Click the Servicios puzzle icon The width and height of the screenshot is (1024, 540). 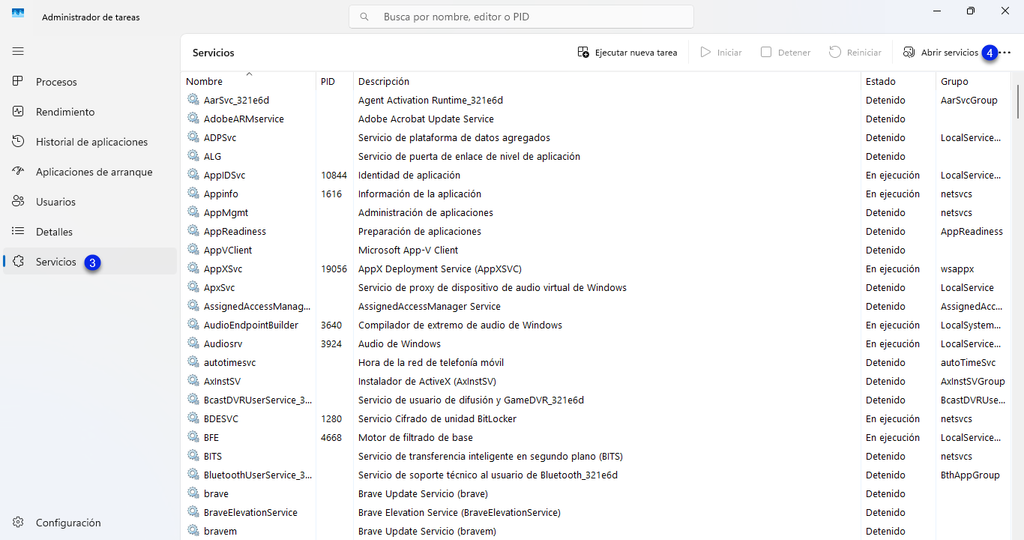[x=18, y=261]
